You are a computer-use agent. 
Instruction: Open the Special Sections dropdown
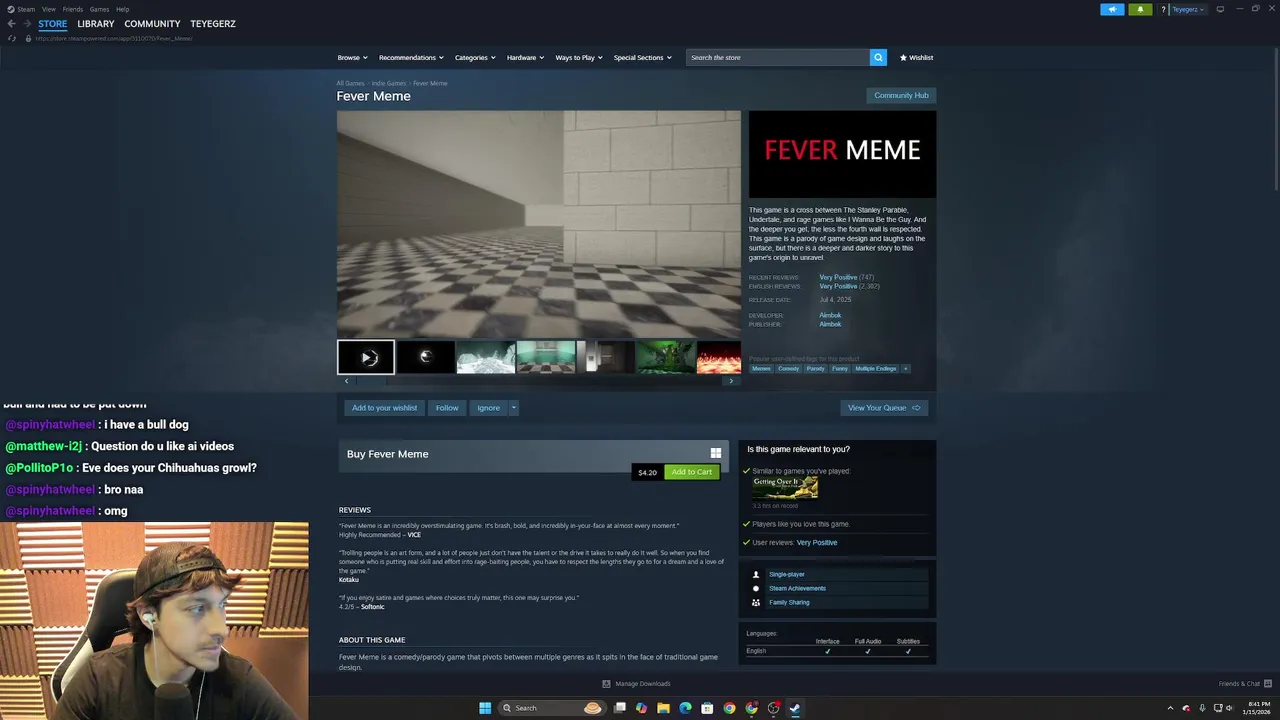tap(642, 57)
